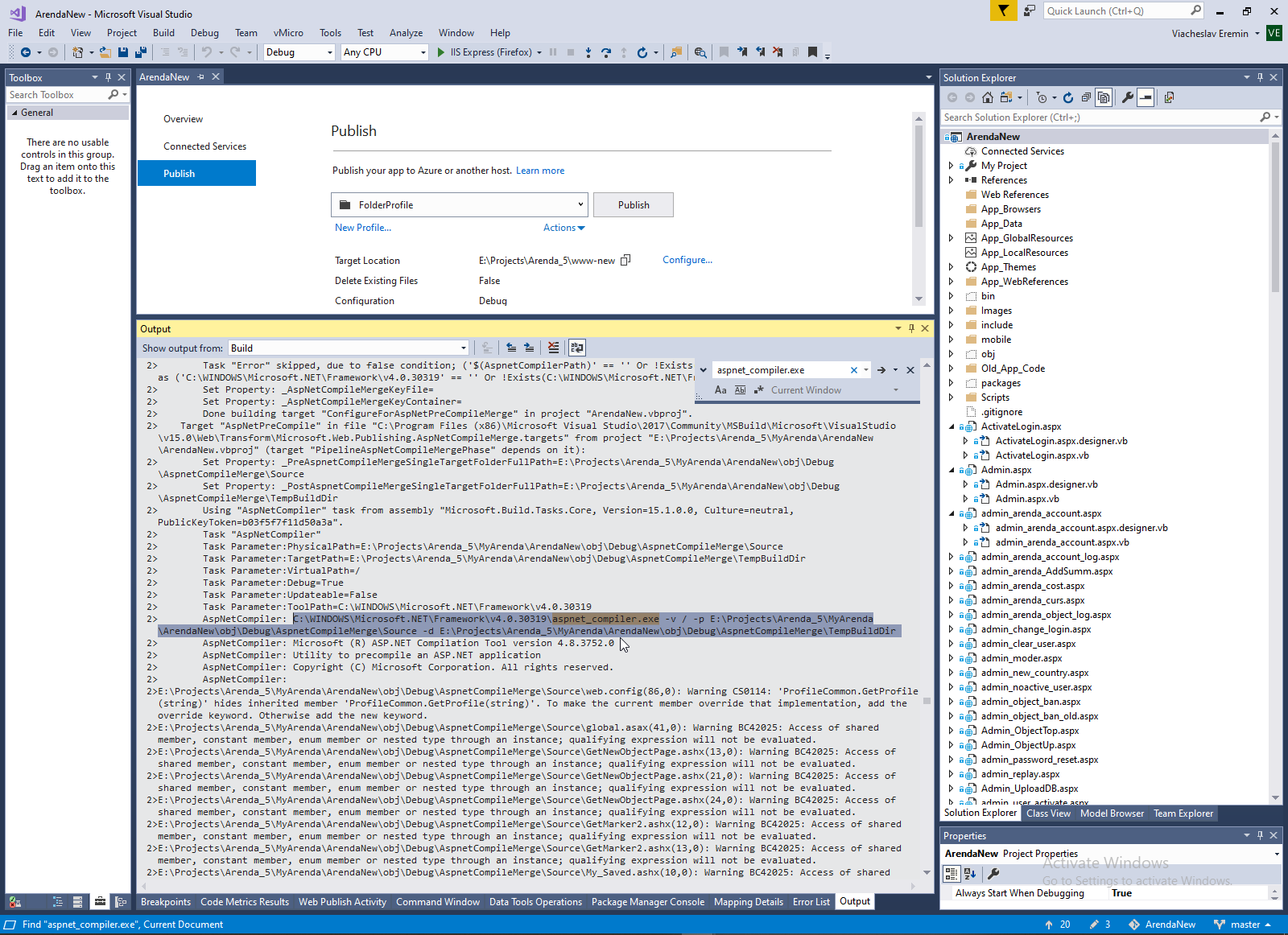Go to previous message in Output

coord(511,348)
